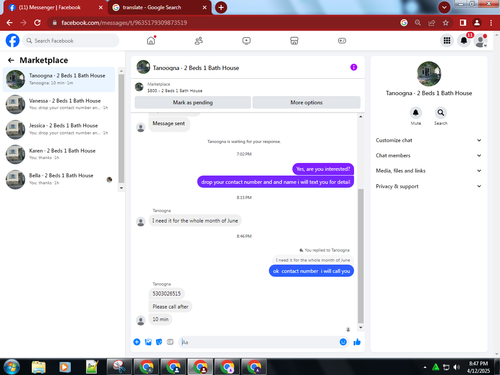Open Karen 2 Beds 1 Bath conversation
The height and width of the screenshot is (375, 500).
click(59, 154)
